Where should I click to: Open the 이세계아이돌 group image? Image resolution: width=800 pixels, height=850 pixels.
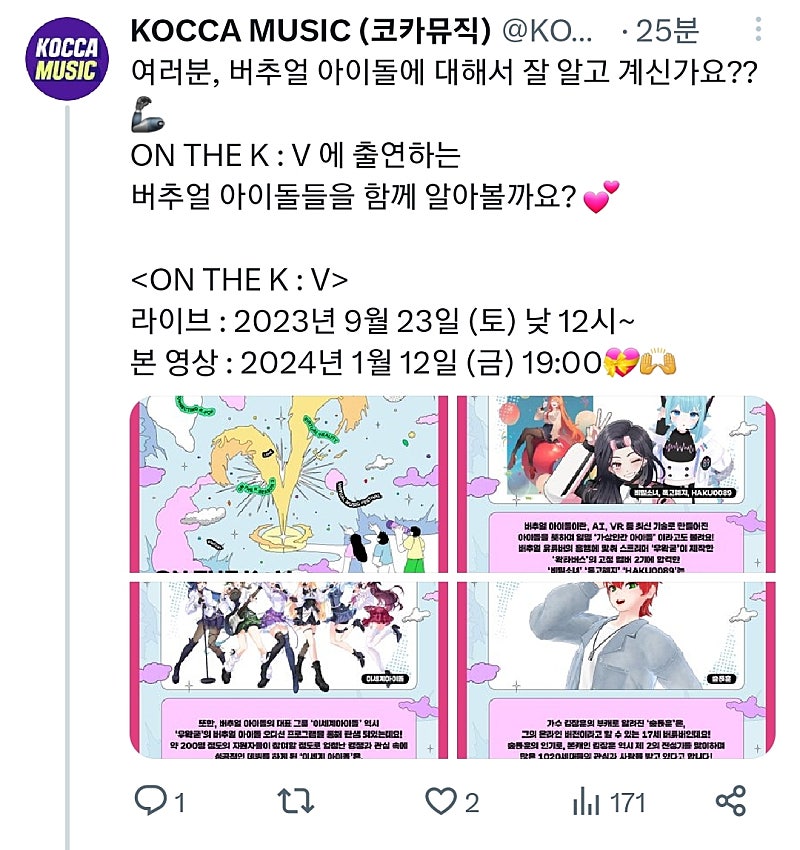pyautogui.click(x=289, y=670)
